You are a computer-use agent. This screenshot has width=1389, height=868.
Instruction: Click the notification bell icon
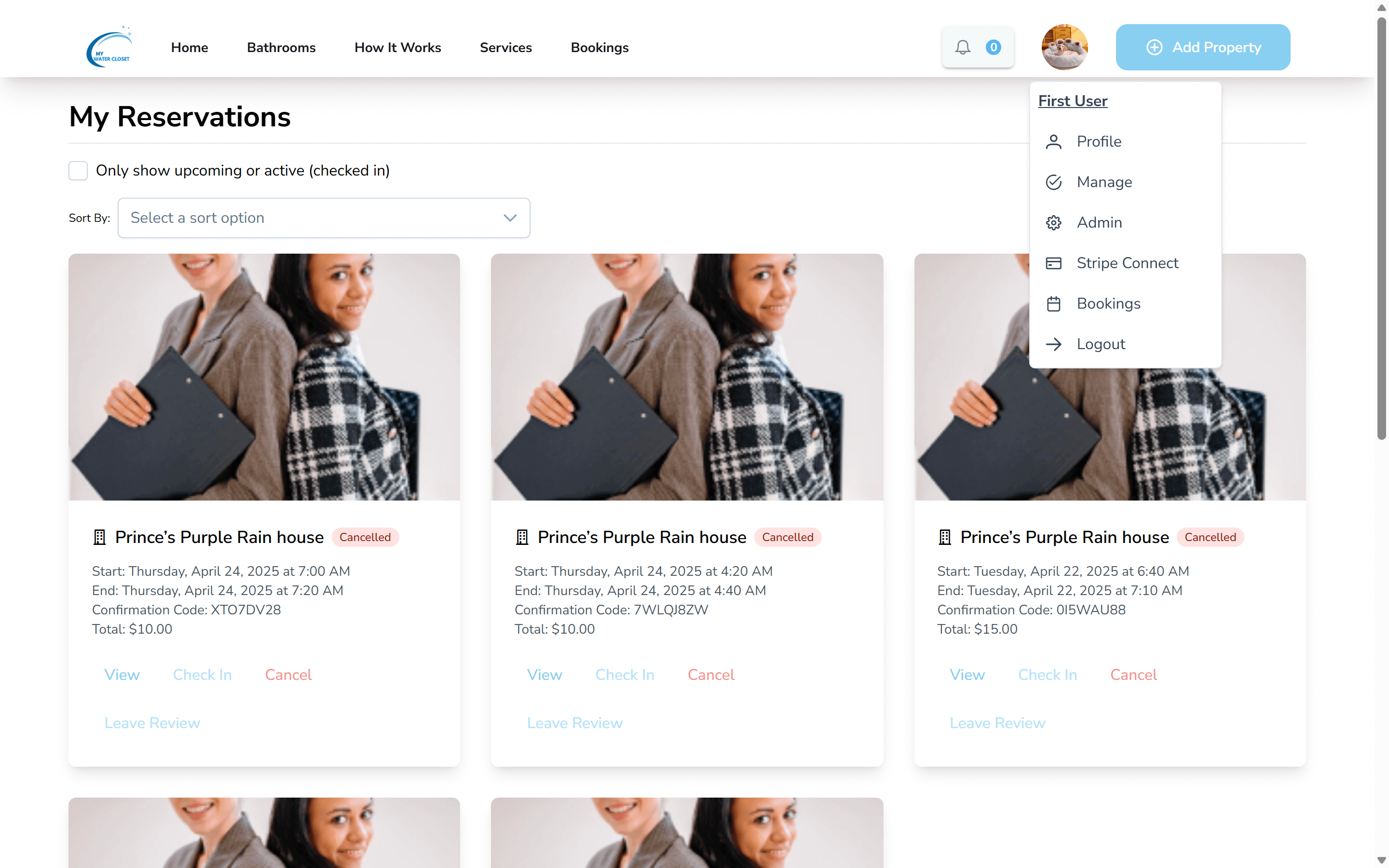coord(963,47)
